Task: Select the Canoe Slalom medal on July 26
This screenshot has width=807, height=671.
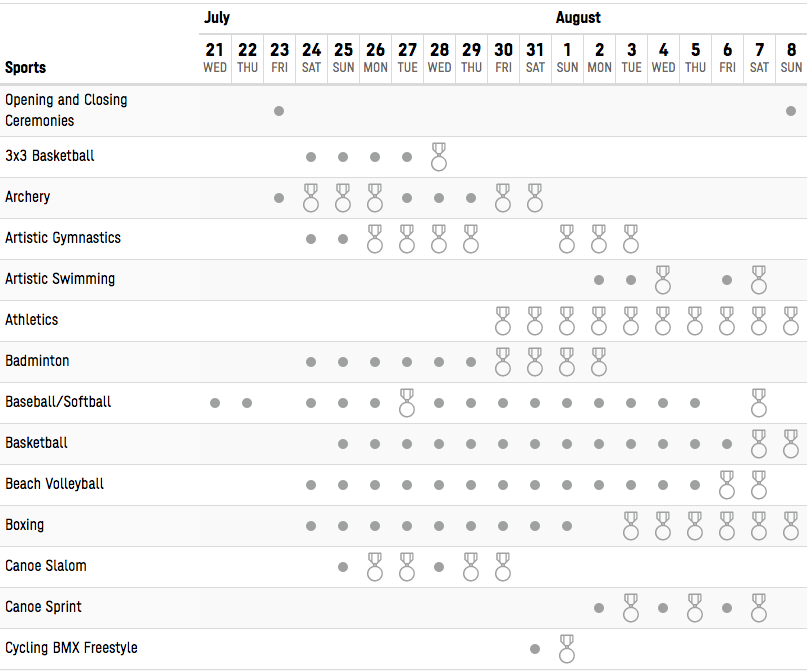Action: click(375, 567)
